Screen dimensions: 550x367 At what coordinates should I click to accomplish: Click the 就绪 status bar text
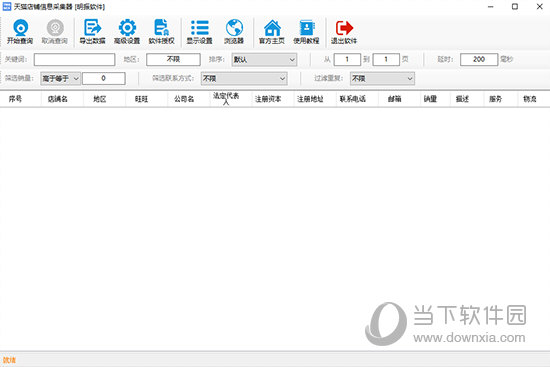9,360
